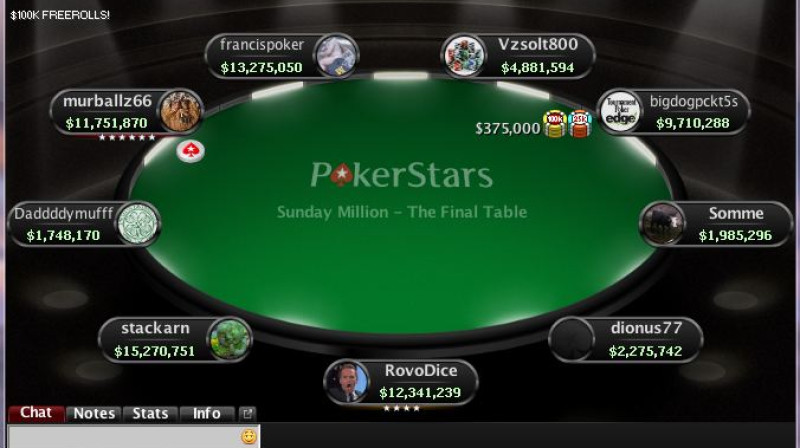Click Somme's avatar image
This screenshot has height=448, width=800.
click(663, 224)
